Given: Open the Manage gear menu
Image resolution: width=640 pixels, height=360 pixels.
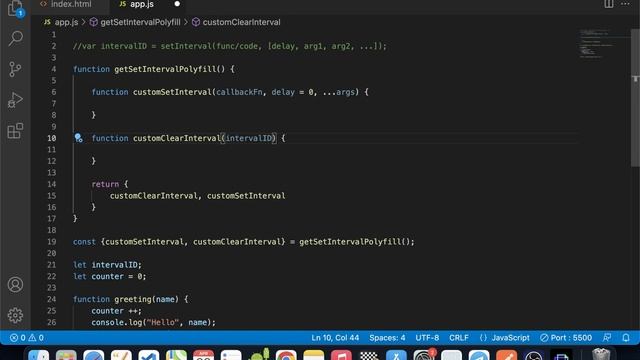Looking at the screenshot, I should 15,315.
